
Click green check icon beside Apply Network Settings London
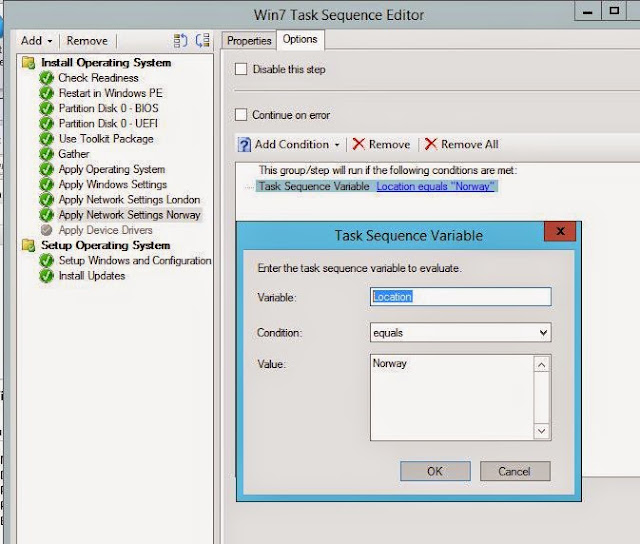47,200
